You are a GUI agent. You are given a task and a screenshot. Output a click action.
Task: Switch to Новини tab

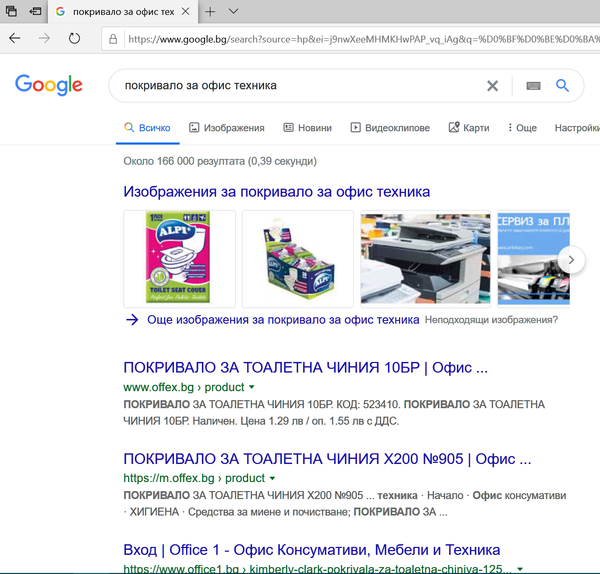coord(307,128)
